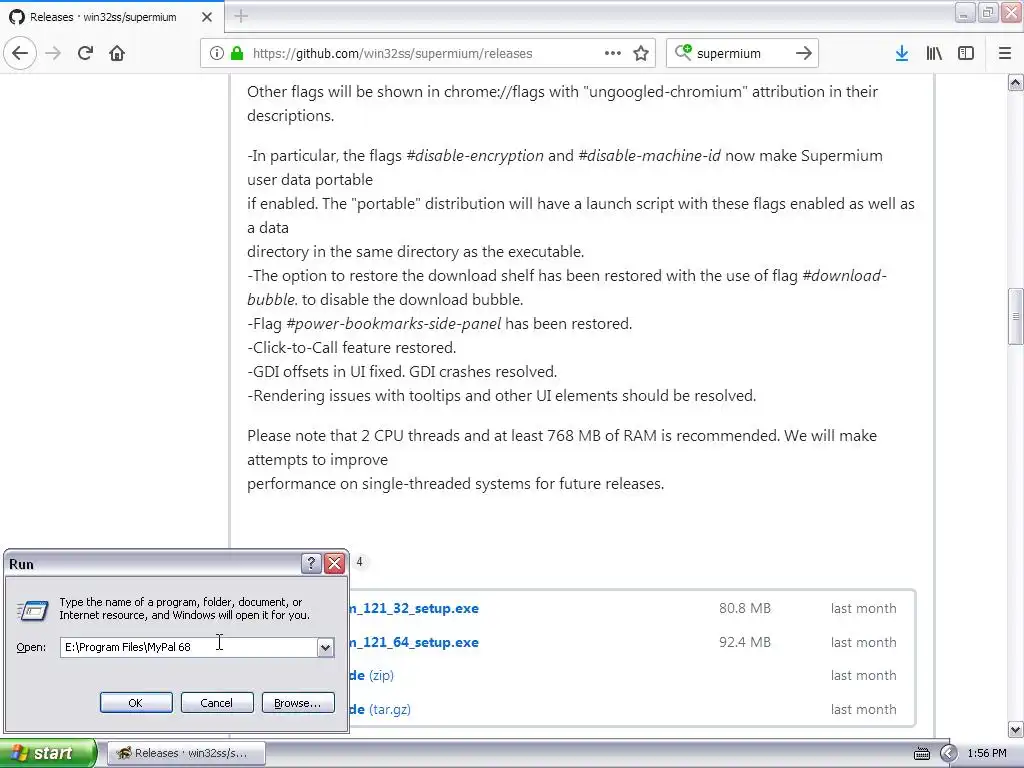Restore down the browser window
Viewport: 1024px width, 768px height.
[988, 12]
